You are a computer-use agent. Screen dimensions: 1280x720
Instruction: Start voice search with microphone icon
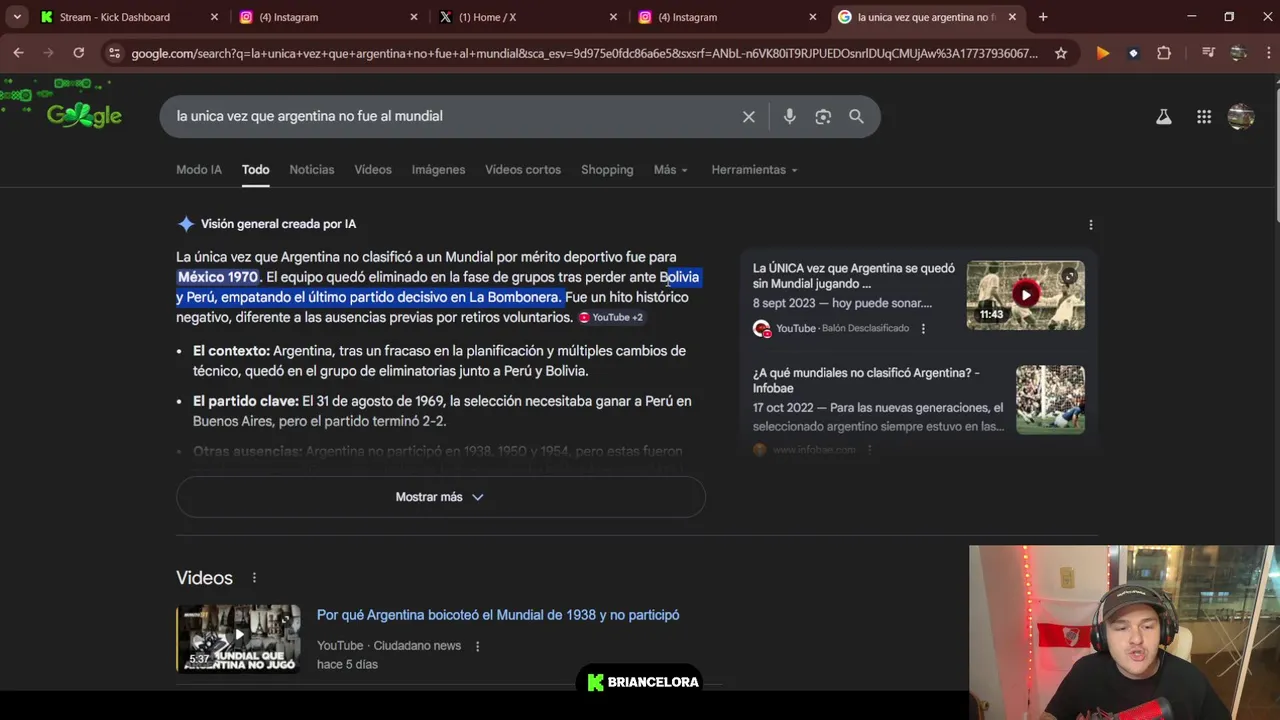789,117
